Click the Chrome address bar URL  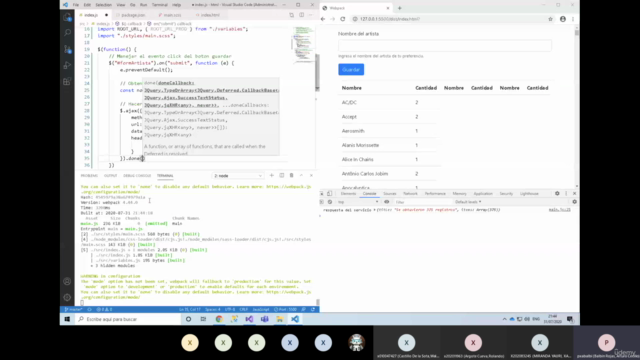(390, 19)
